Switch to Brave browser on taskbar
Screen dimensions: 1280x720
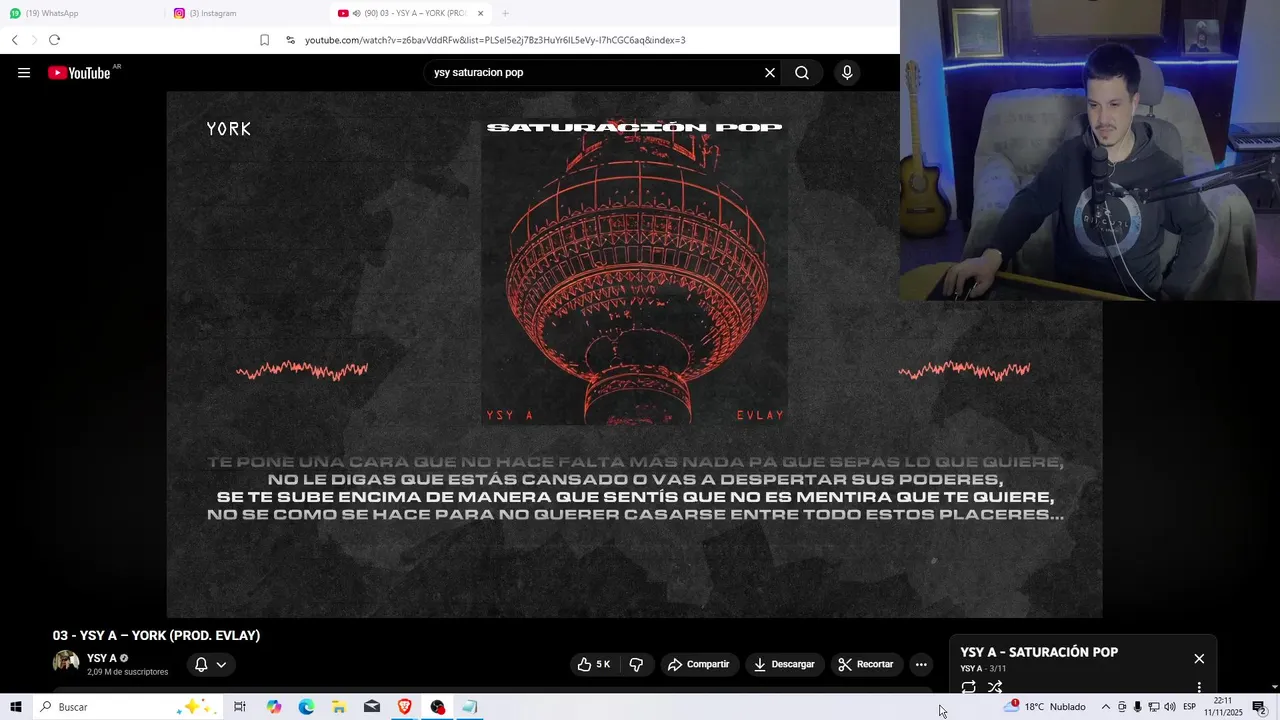405,707
